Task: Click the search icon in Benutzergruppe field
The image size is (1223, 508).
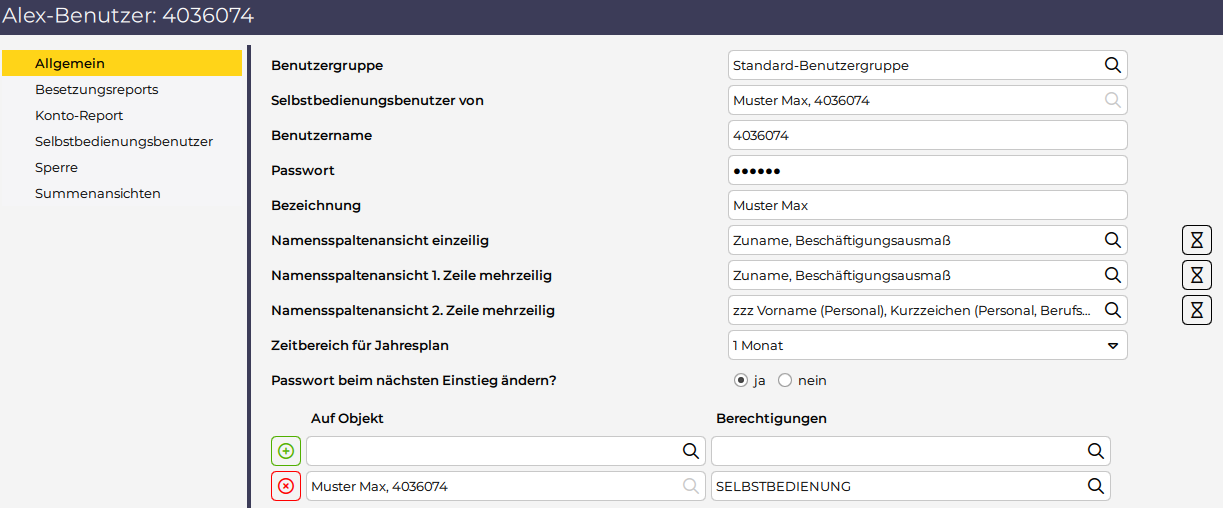Action: 1112,66
